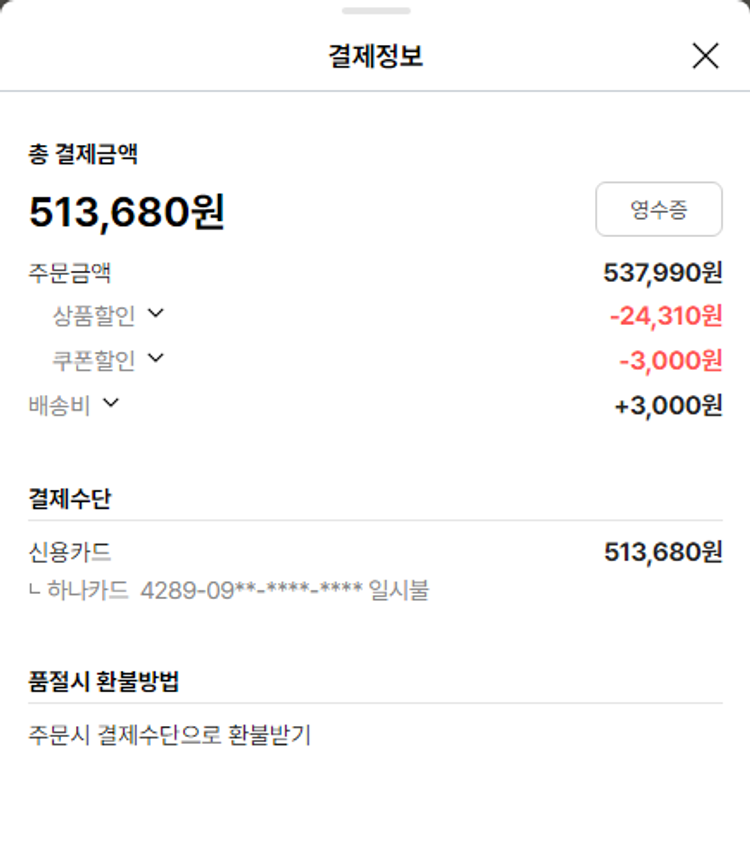This screenshot has height=855, width=750.
Task: Expand the 쿠폰할인 chevron arrow
Action: (x=155, y=358)
